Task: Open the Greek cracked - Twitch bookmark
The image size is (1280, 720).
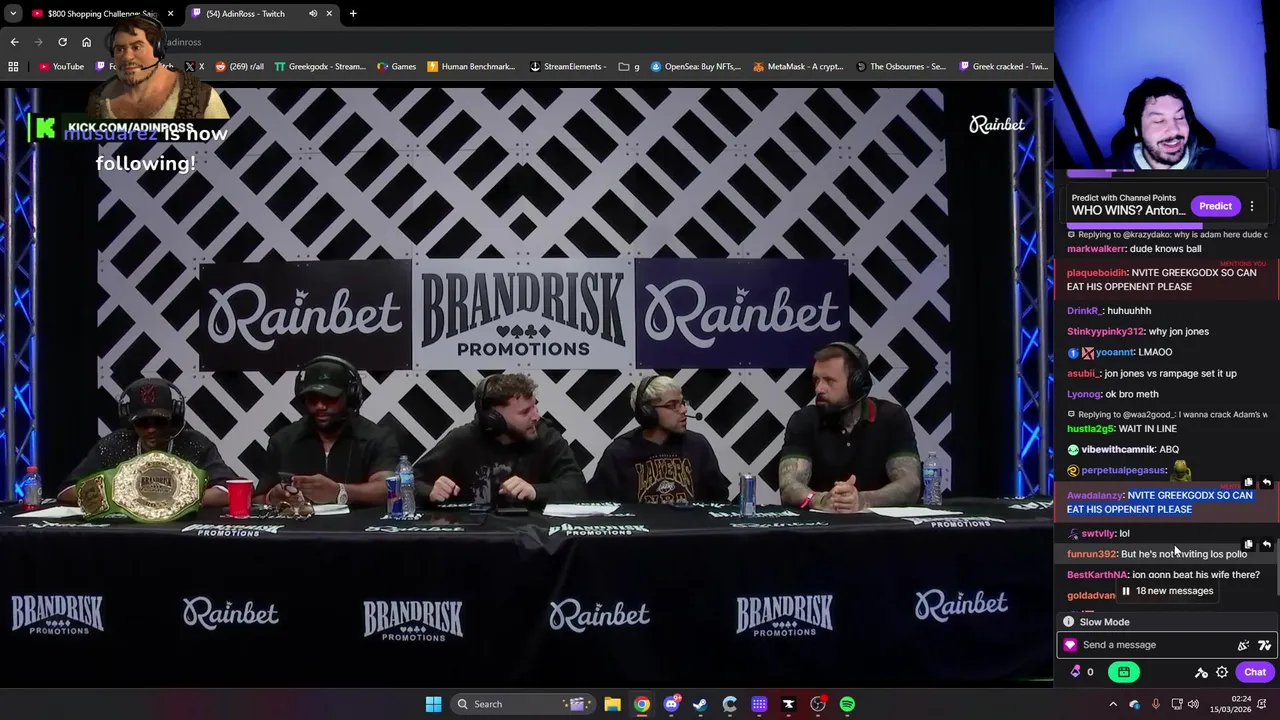Action: pos(1003,66)
